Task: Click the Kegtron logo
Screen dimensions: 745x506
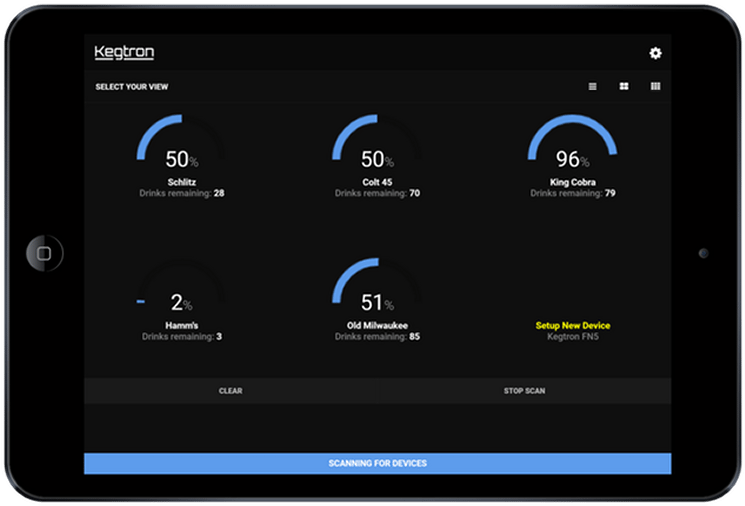Action: [x=124, y=52]
